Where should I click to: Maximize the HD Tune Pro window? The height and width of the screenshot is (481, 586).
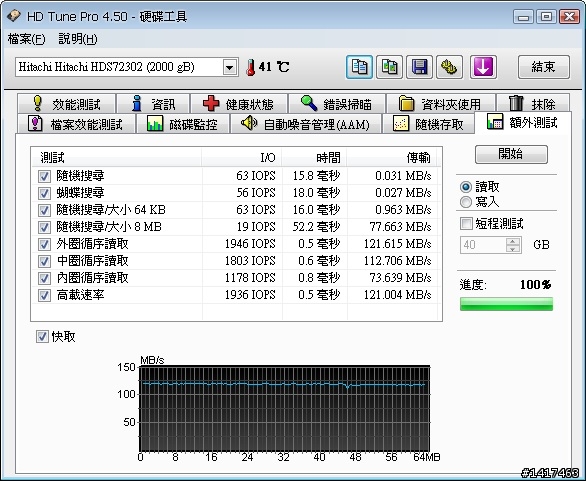click(546, 16)
